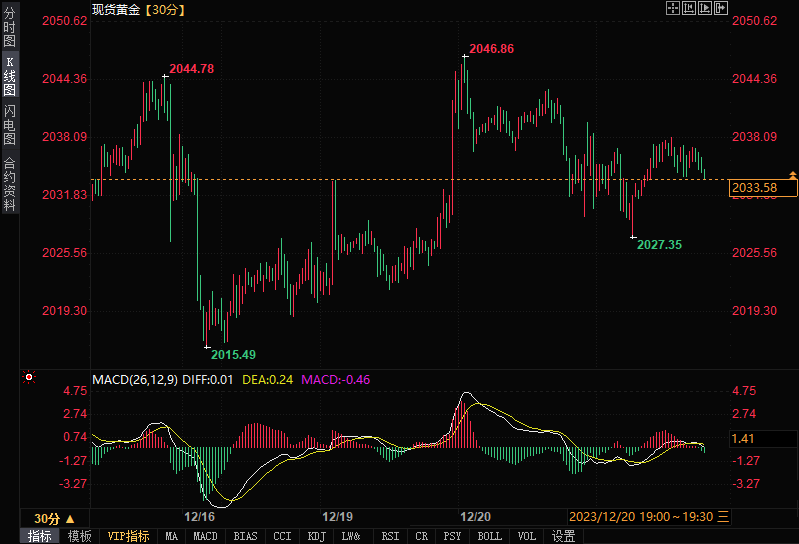Open the 30分 period selector
This screenshot has height=544, width=799.
[x=54, y=519]
